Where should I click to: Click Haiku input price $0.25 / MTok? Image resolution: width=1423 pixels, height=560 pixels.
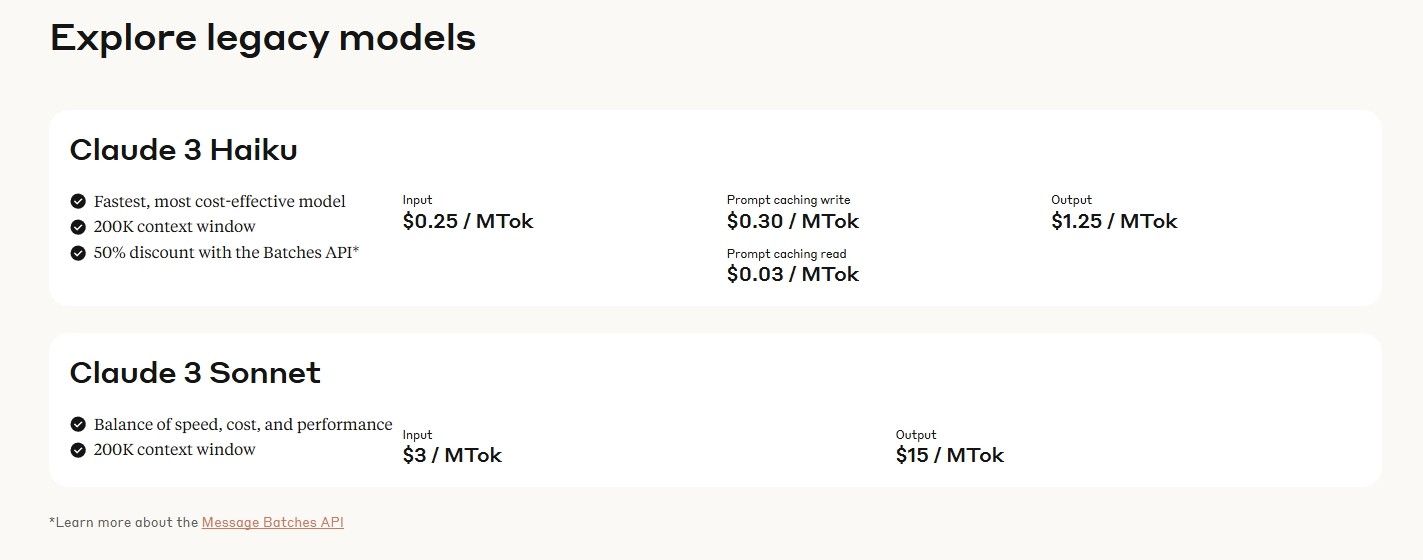pos(468,221)
